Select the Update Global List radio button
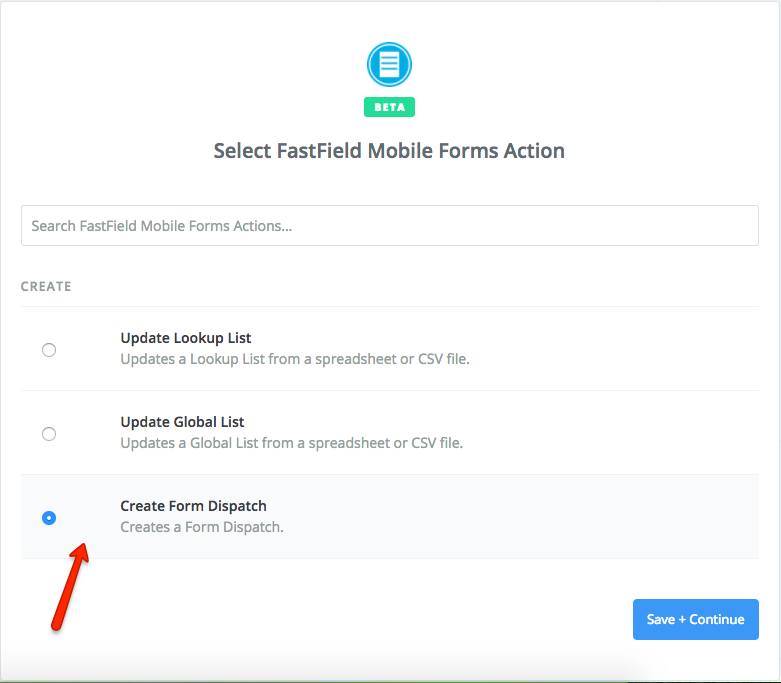781x683 pixels. [x=49, y=434]
